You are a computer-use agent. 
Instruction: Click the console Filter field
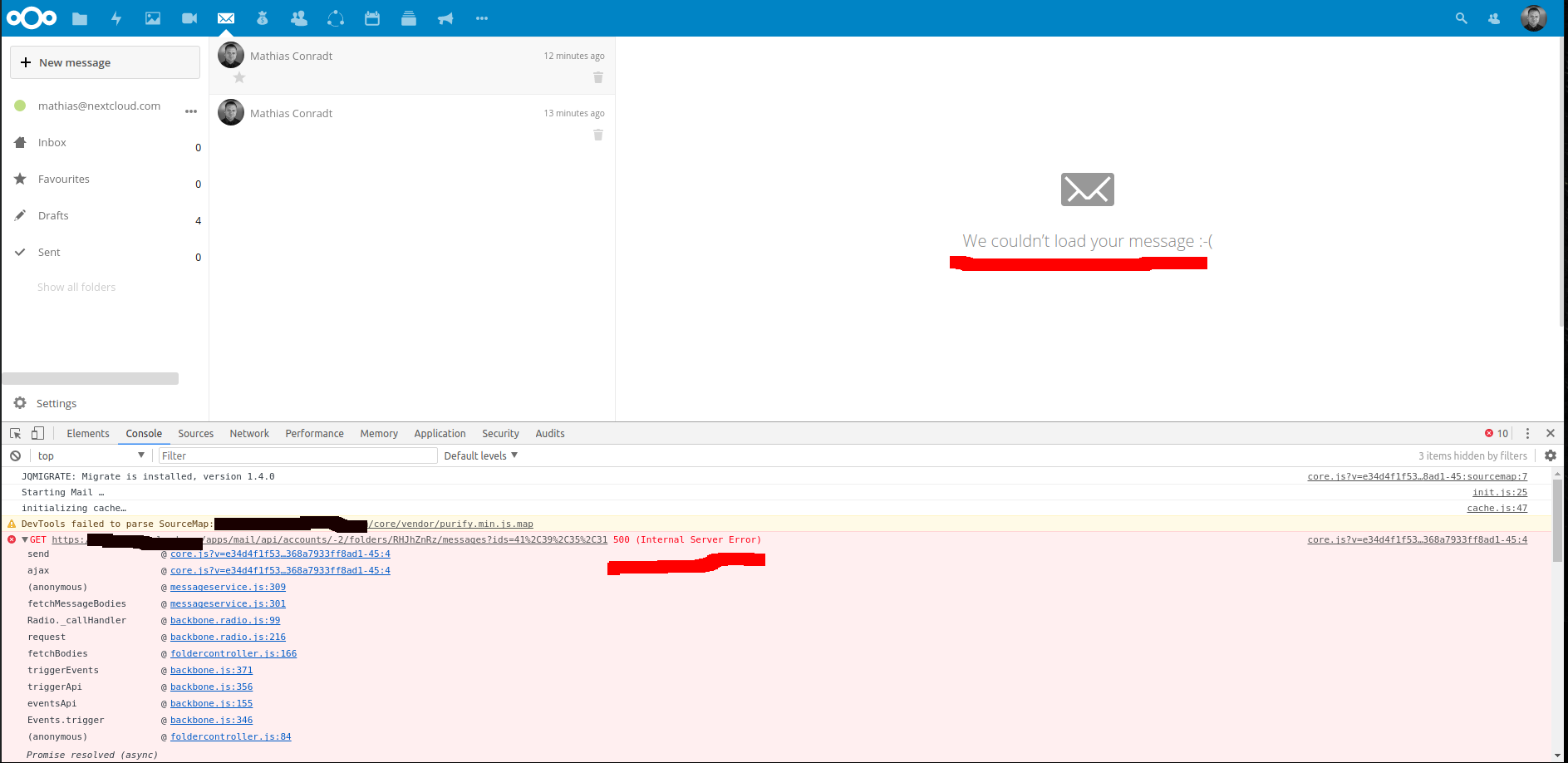tap(298, 455)
